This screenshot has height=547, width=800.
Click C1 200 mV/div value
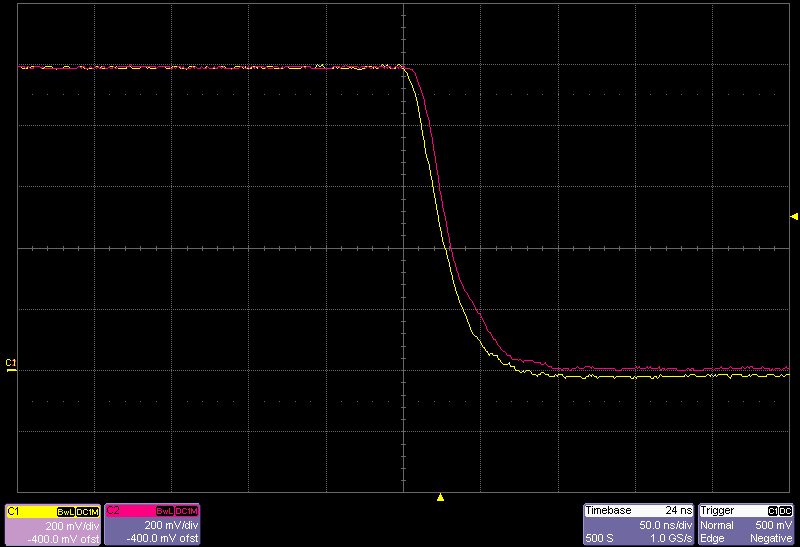click(72, 526)
